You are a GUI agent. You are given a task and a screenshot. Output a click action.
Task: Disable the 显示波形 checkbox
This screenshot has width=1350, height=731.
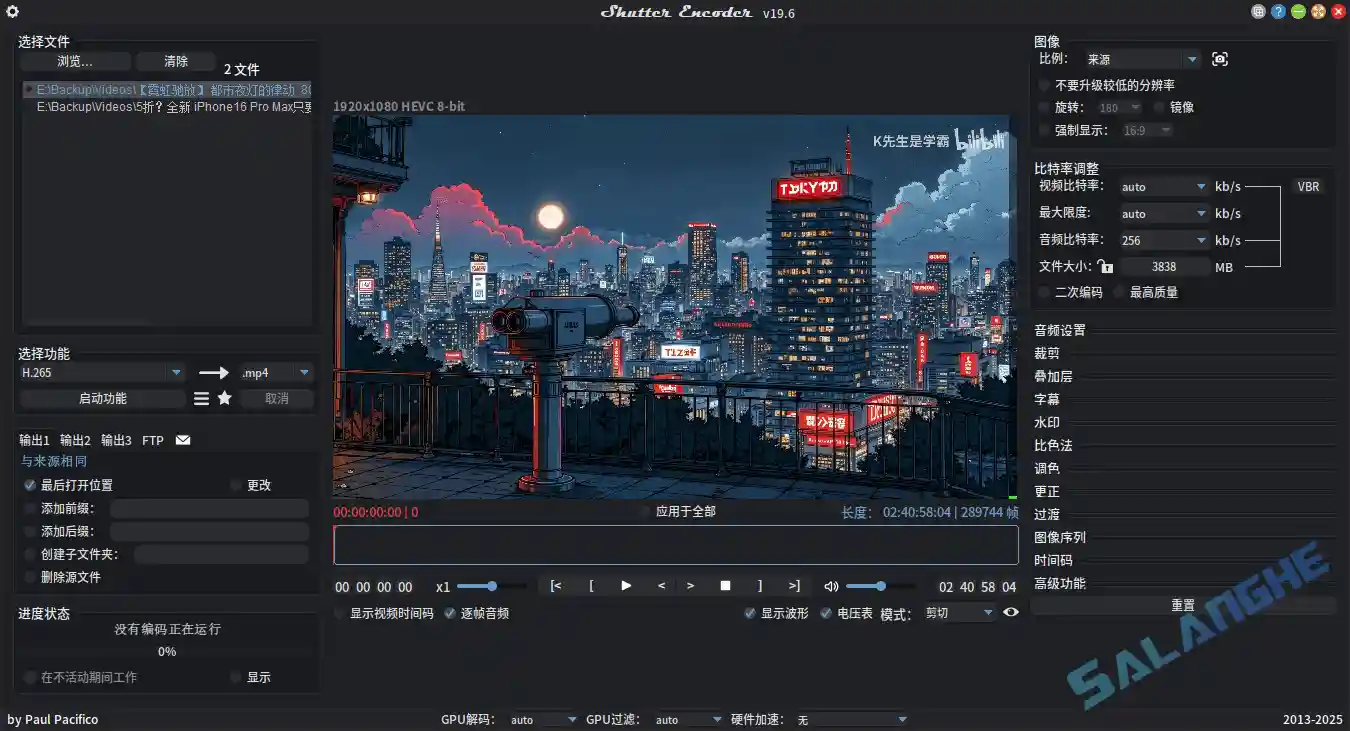pos(749,613)
